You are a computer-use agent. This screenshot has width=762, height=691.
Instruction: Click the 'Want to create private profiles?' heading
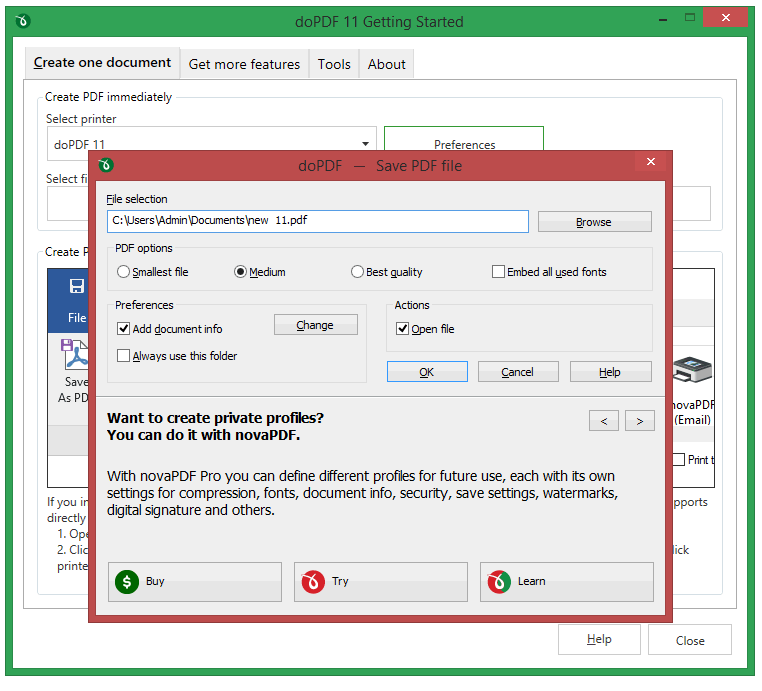(x=215, y=418)
